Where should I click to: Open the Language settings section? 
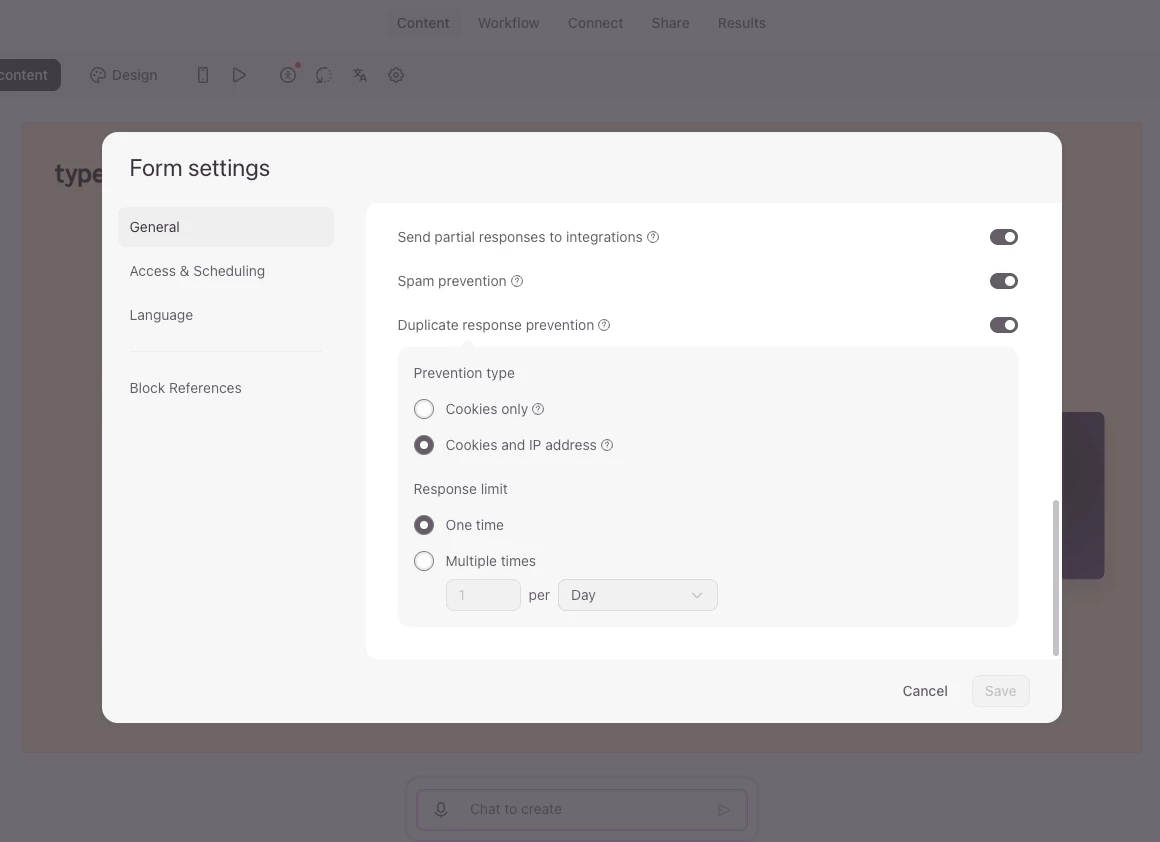161,315
